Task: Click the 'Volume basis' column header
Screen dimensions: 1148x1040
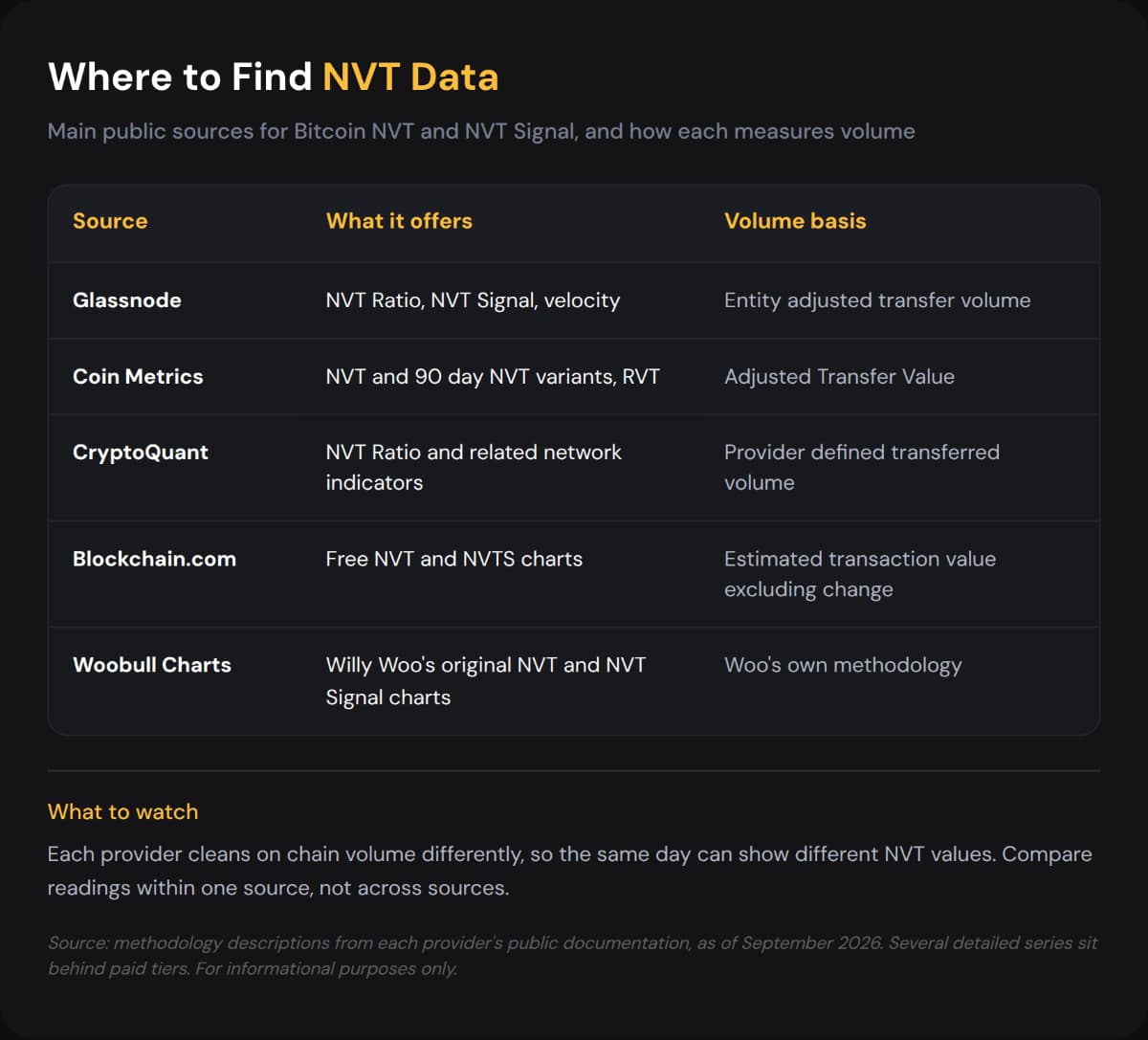Action: (x=795, y=221)
